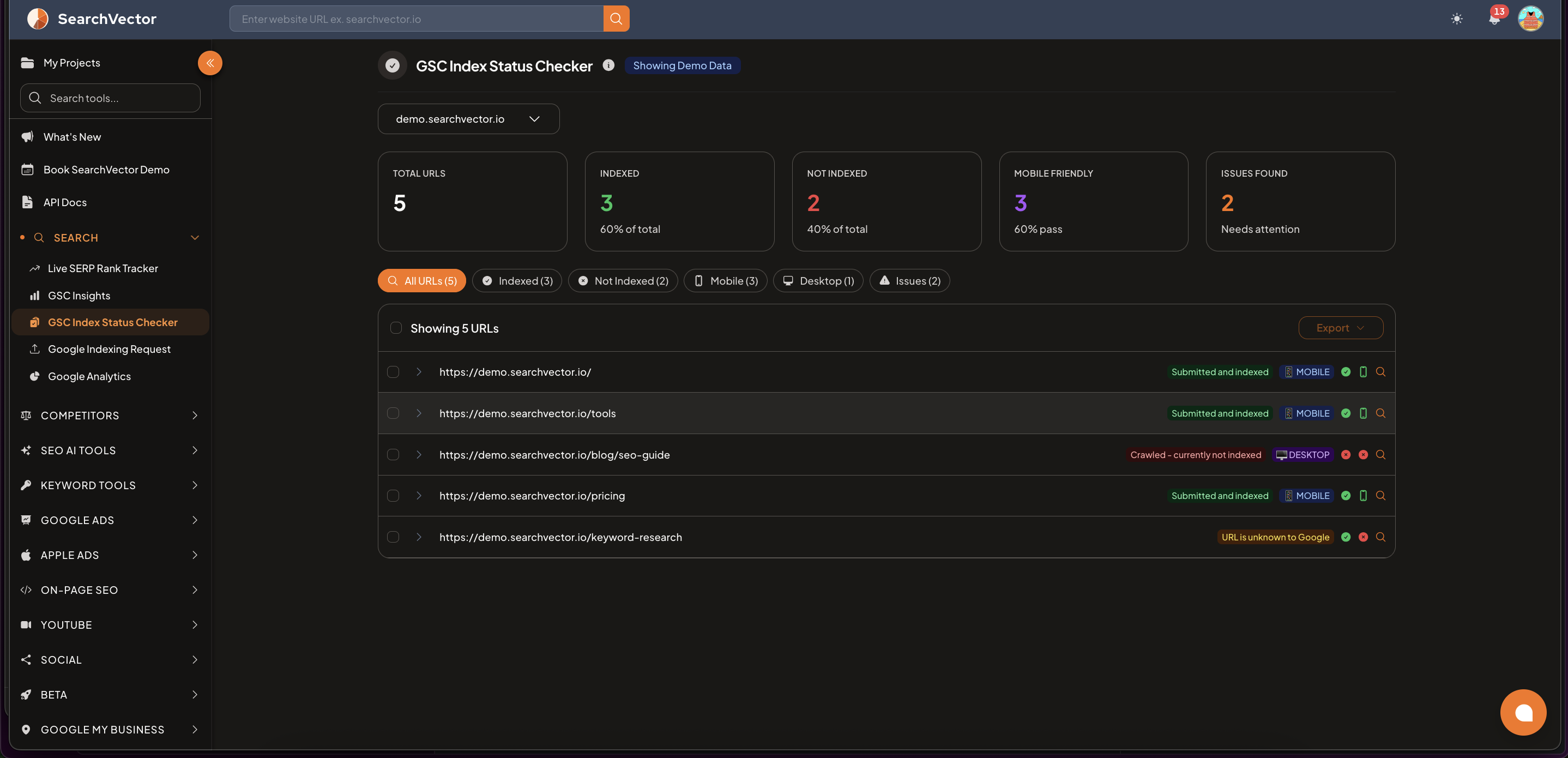Click the SearchVector logo icon
This screenshot has height=758, width=1568.
(38, 19)
